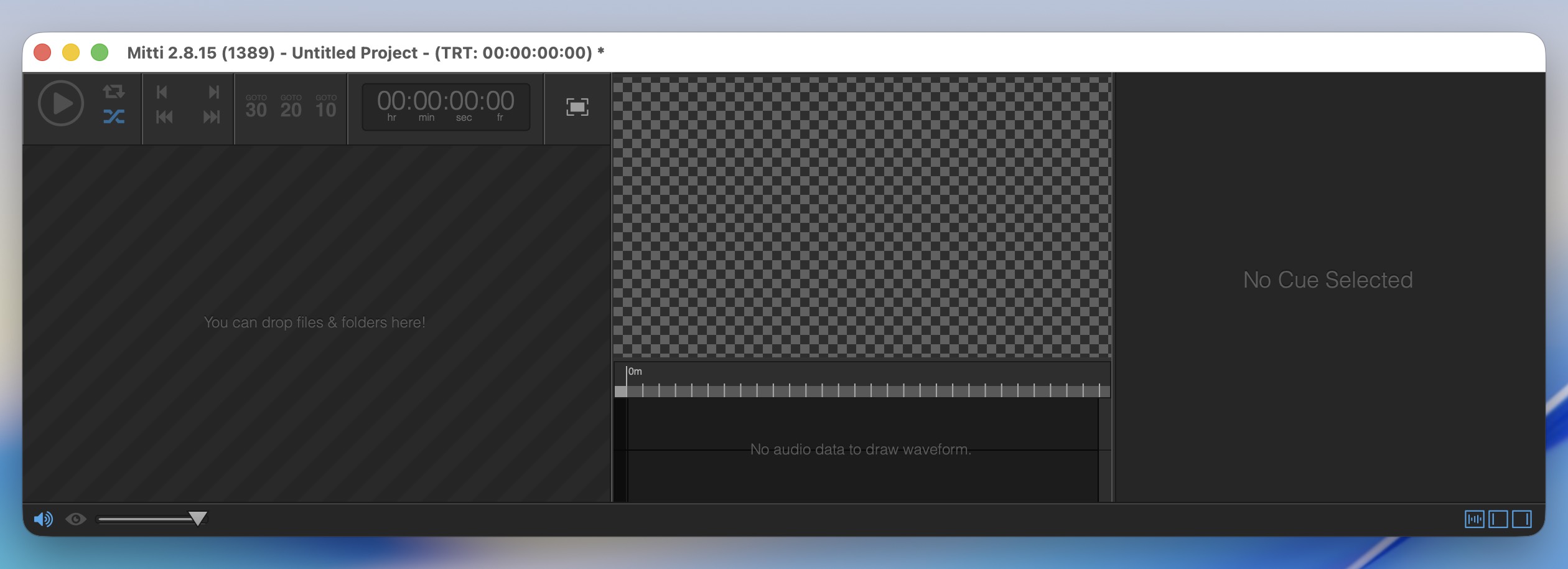Toggle output preview with the eye icon
The height and width of the screenshot is (569, 1568).
(76, 517)
